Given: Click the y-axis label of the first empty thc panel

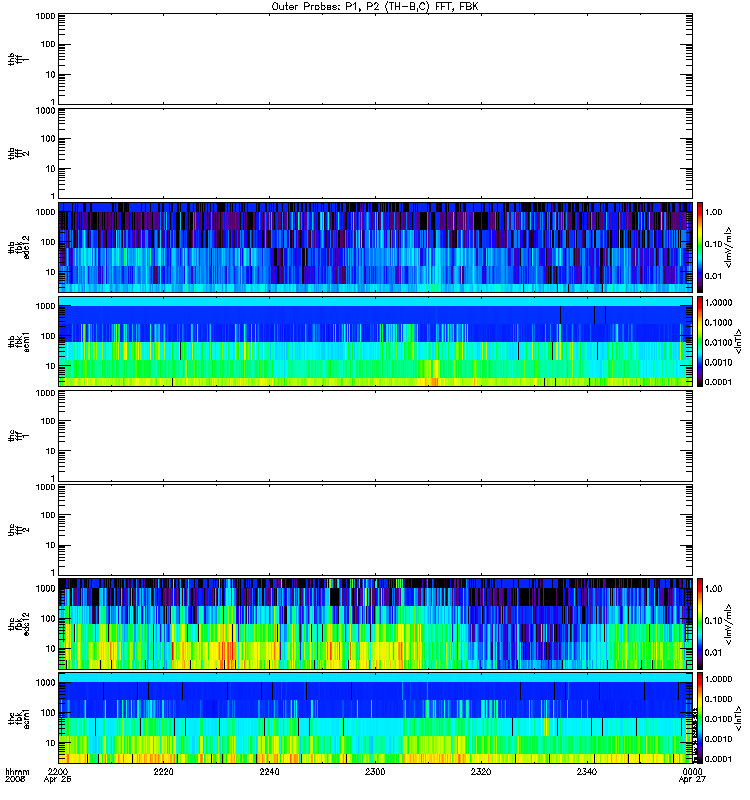Looking at the screenshot, I should coord(19,436).
